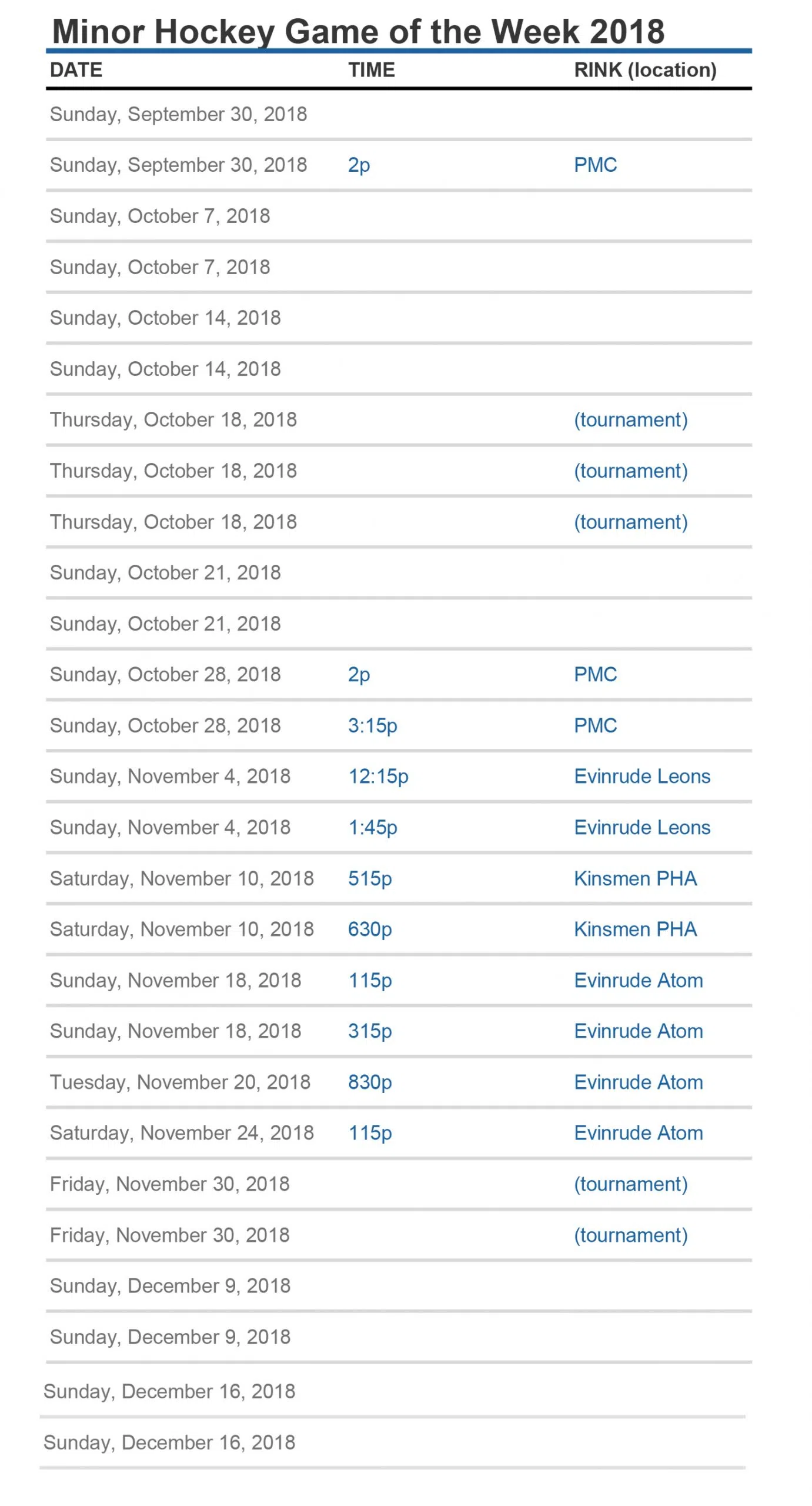
Task: Click the Tuesday, November 20, 2018 date
Action: [180, 1082]
